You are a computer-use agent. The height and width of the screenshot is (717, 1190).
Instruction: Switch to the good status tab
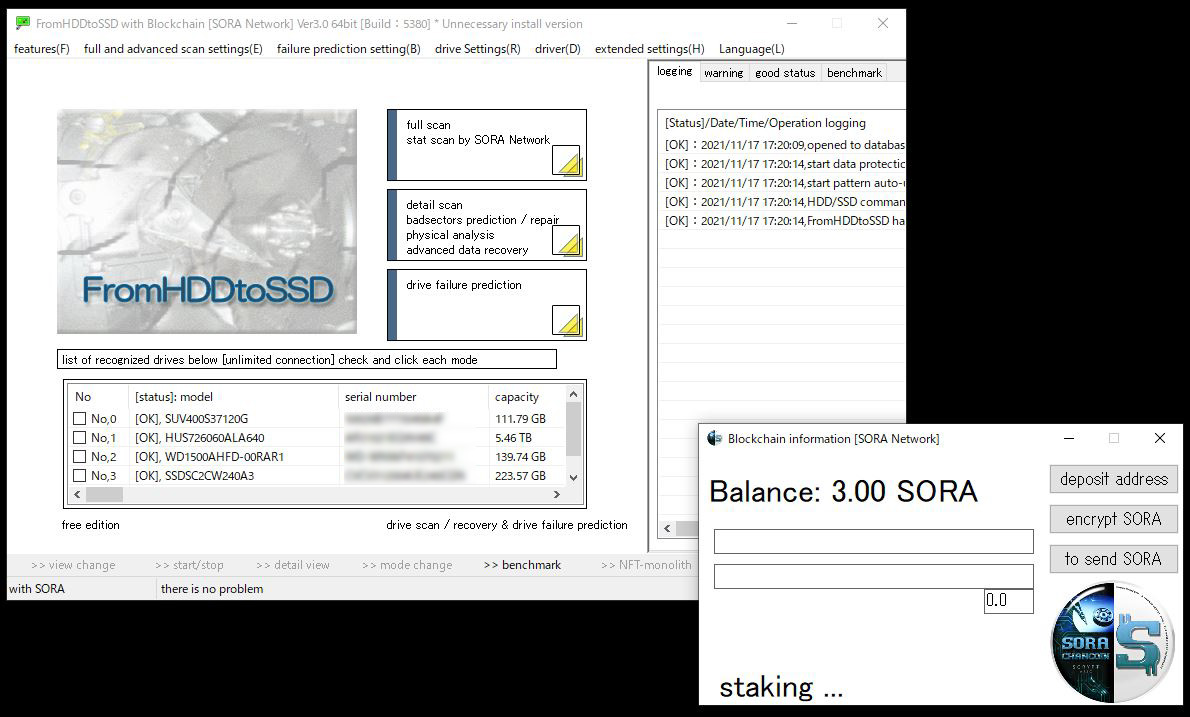(785, 73)
